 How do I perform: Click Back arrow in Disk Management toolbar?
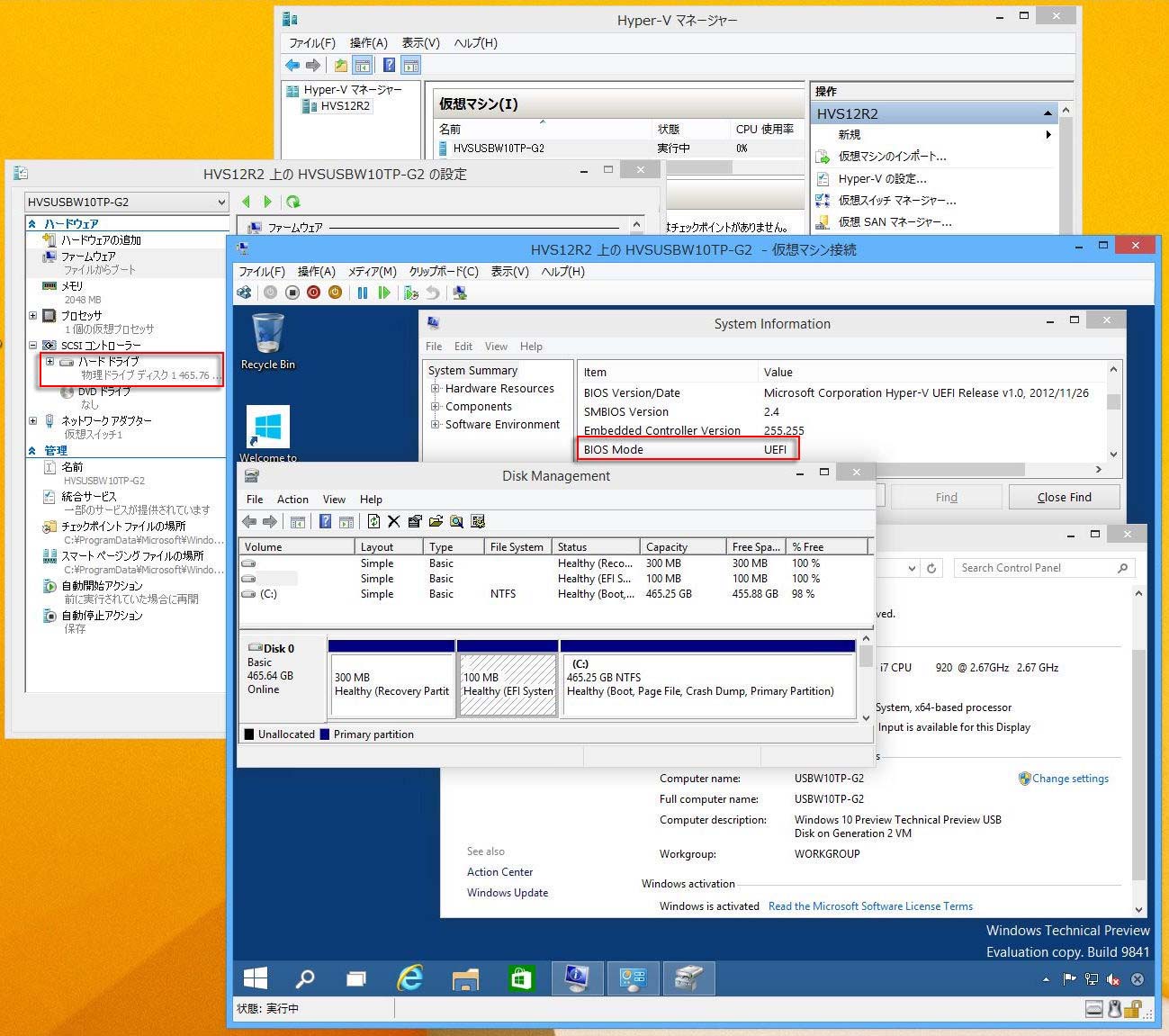[249, 521]
